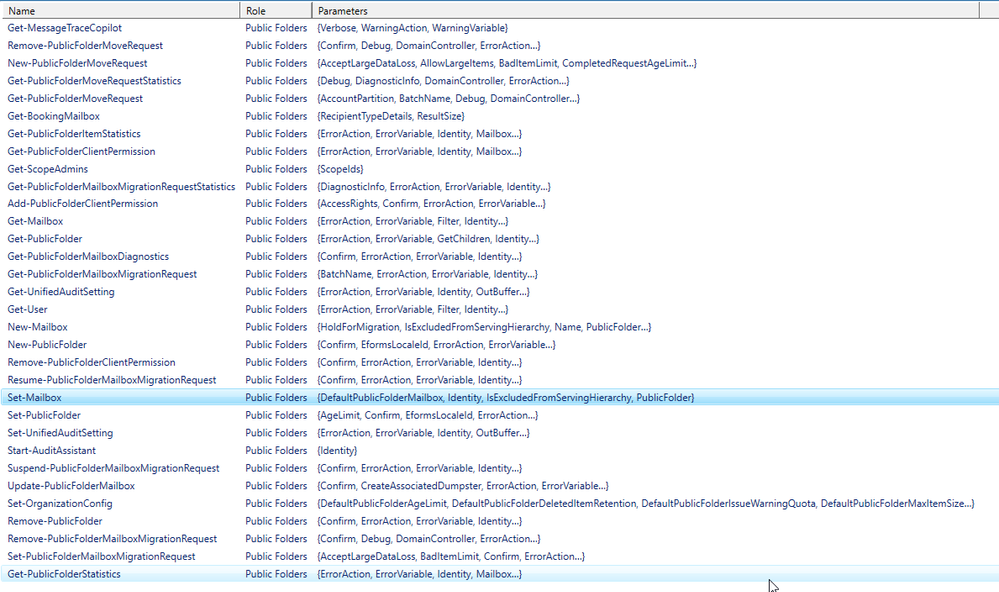
Task: Click parameters starting with DefaultPublicFolderMailbox
Action: click(x=505, y=398)
